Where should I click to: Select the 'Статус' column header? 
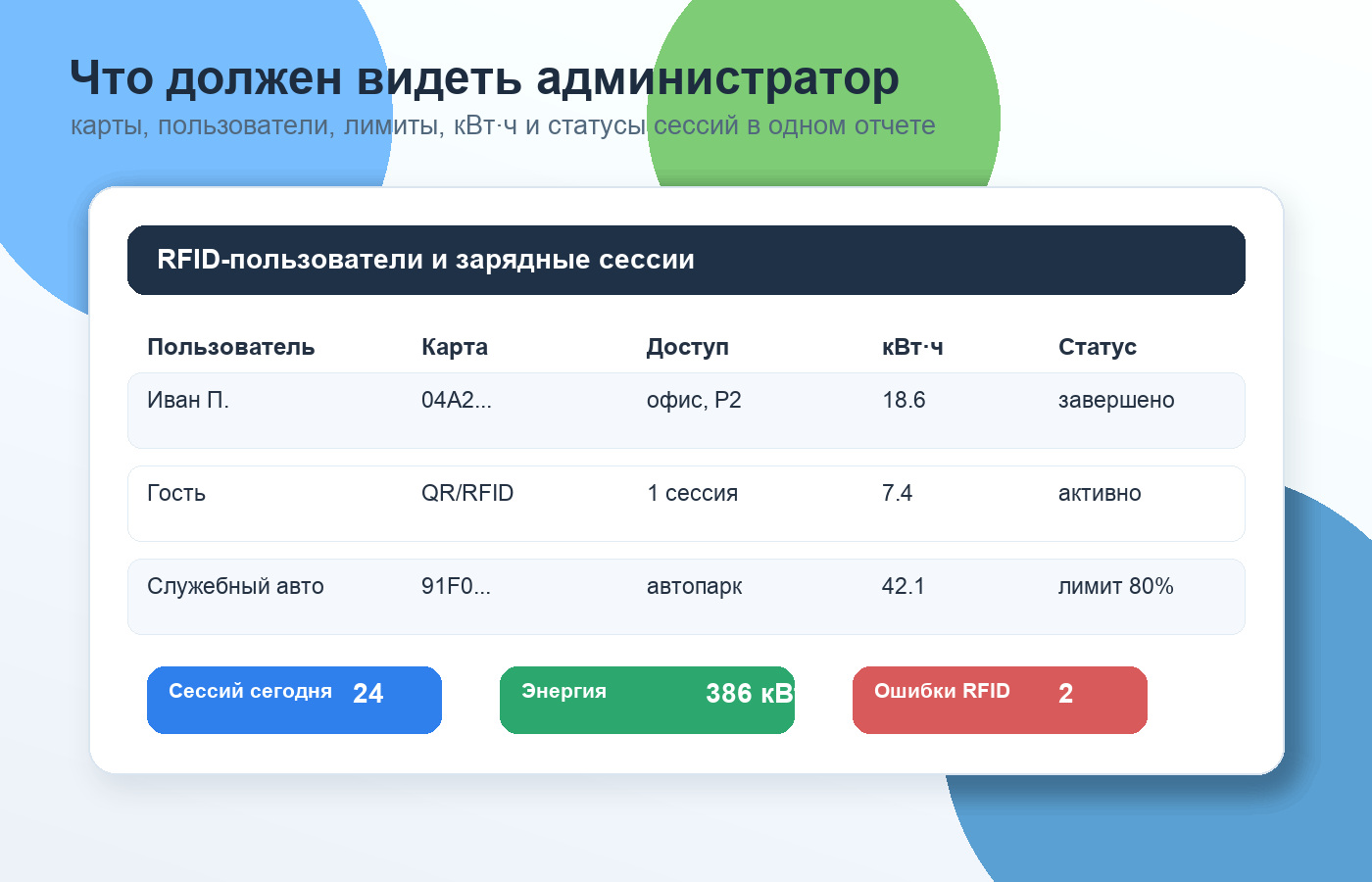[x=1098, y=347]
